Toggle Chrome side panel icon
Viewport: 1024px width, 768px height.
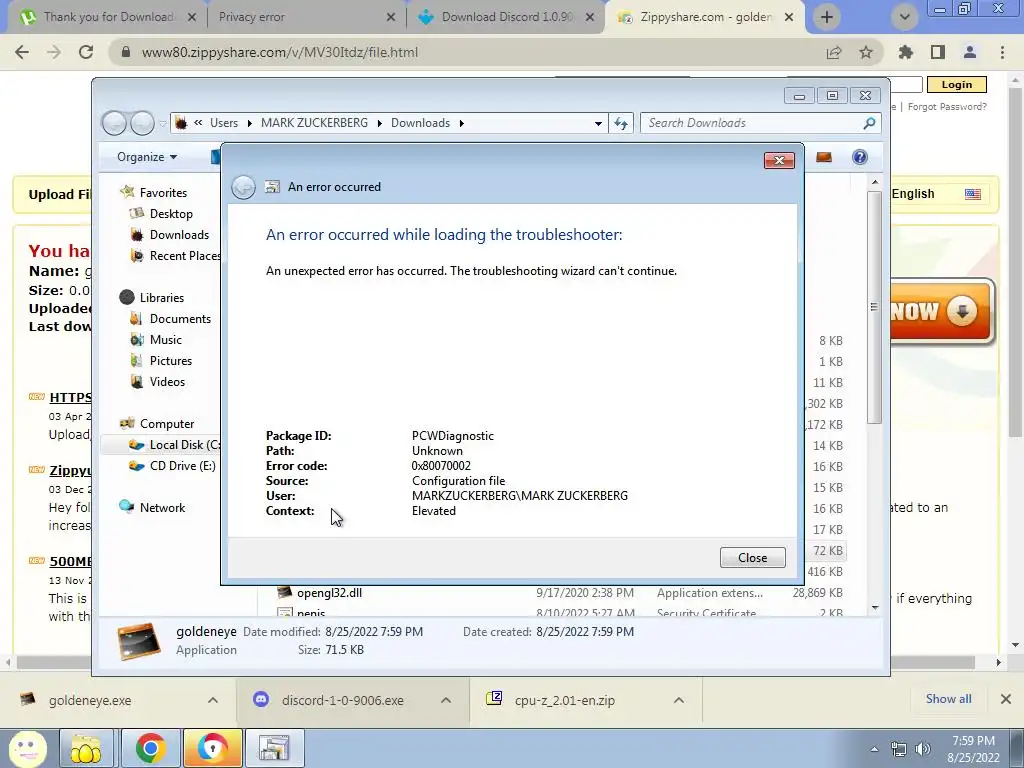[938, 52]
